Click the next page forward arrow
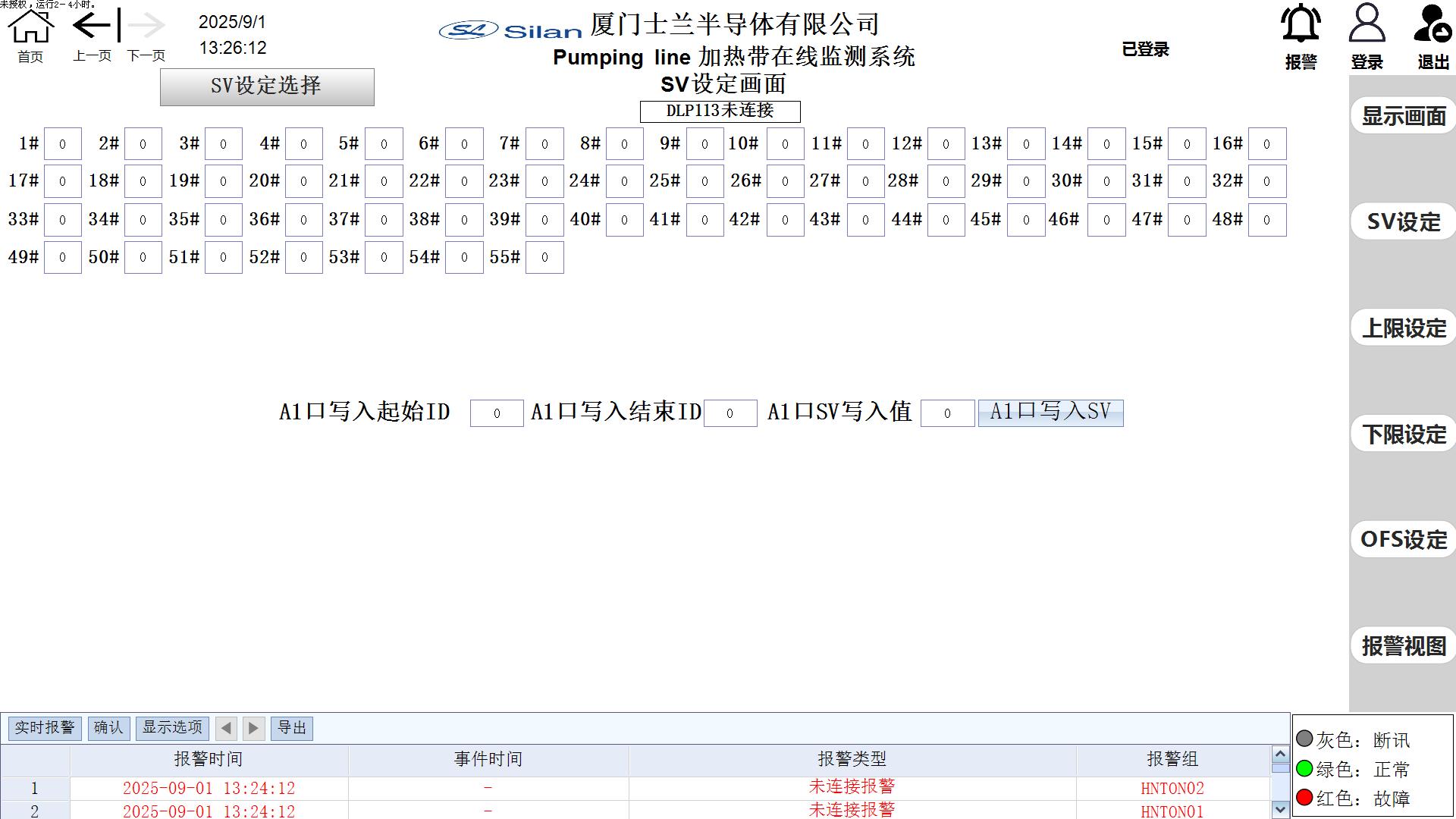This screenshot has height=819, width=1456. click(x=146, y=26)
